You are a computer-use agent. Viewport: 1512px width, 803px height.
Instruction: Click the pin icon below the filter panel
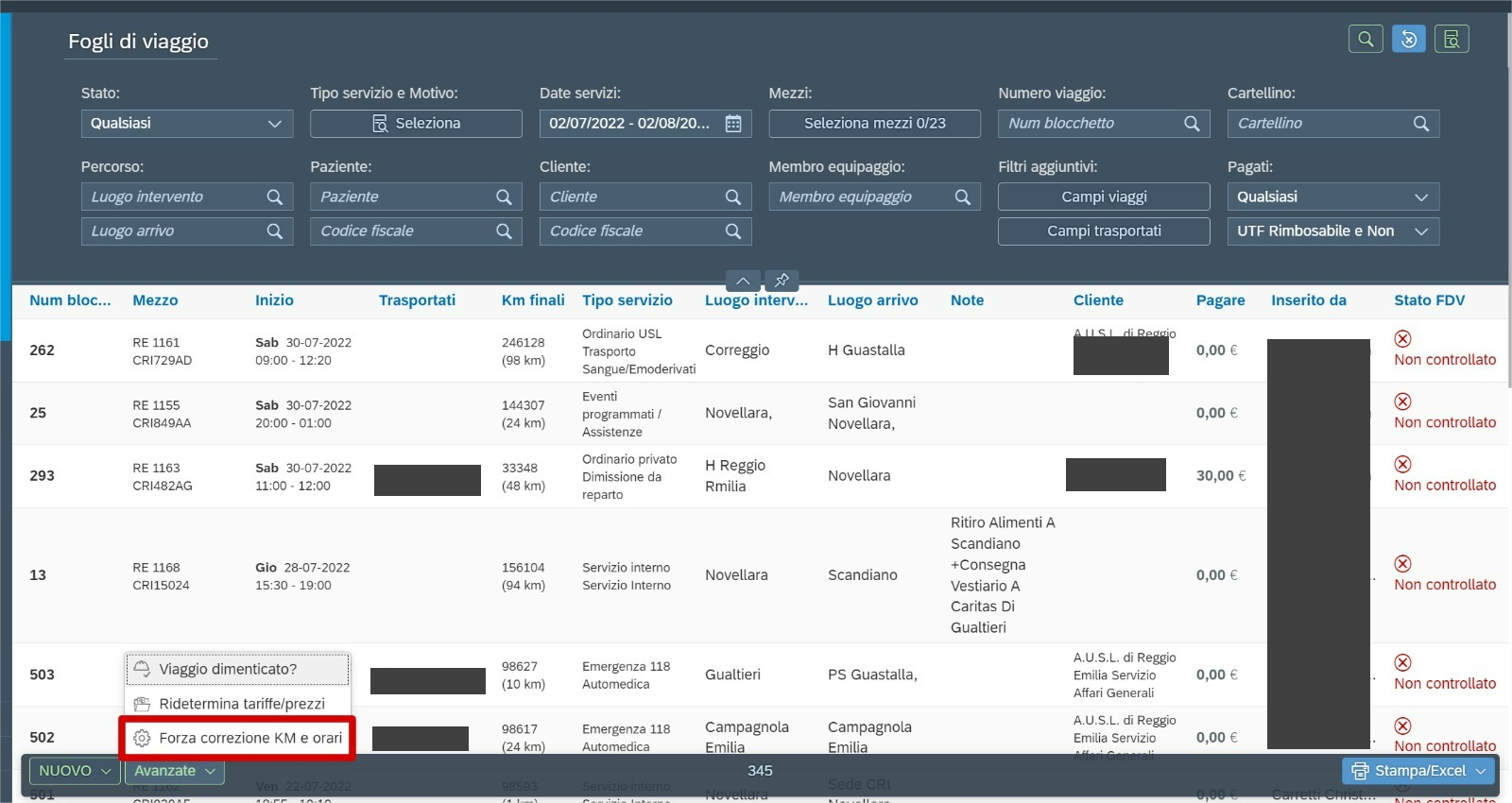(x=782, y=281)
